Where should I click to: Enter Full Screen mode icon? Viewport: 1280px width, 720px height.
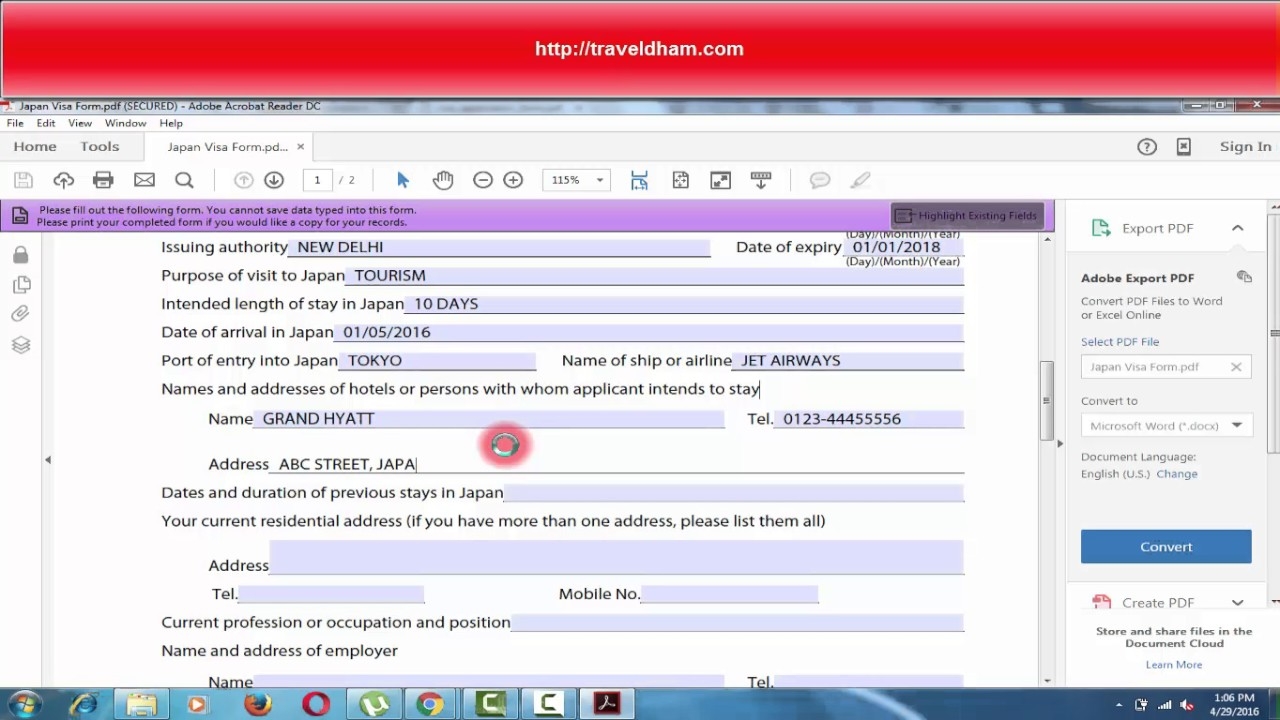click(x=720, y=180)
